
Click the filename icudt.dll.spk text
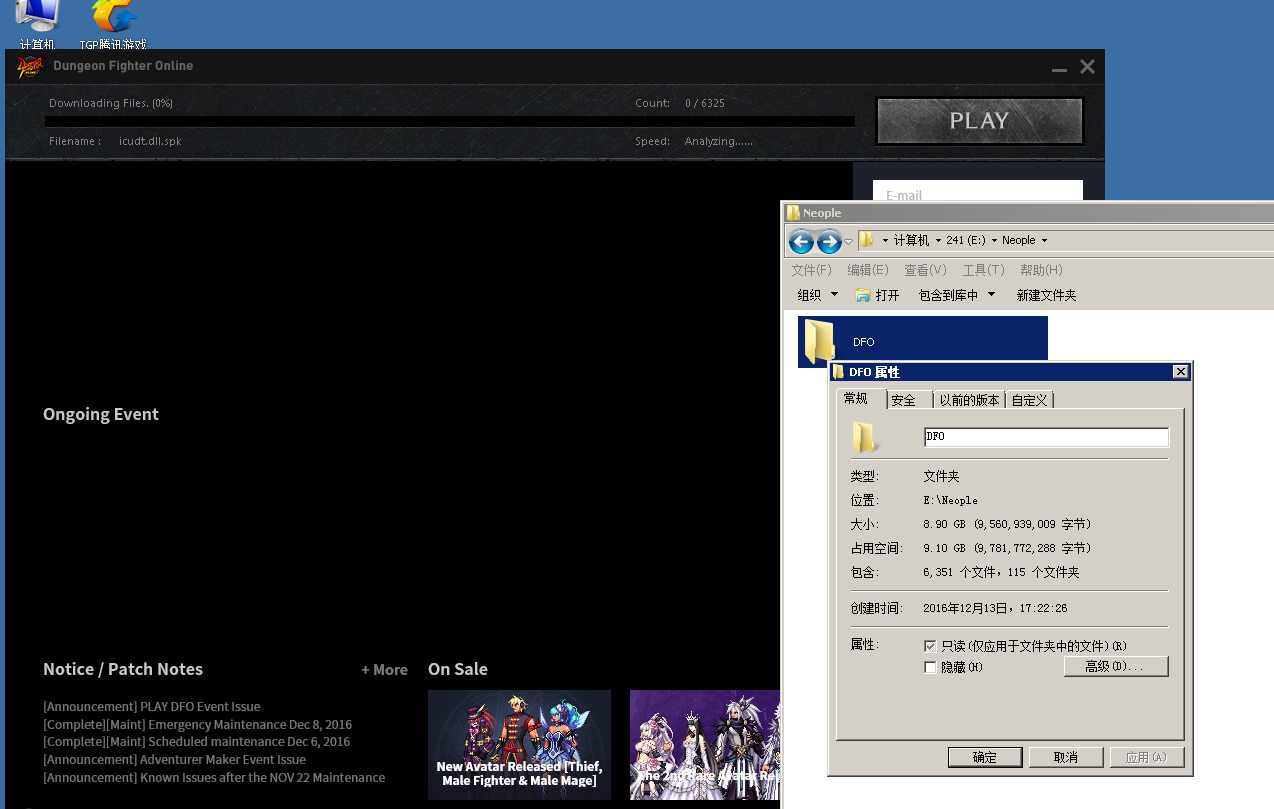click(x=150, y=141)
